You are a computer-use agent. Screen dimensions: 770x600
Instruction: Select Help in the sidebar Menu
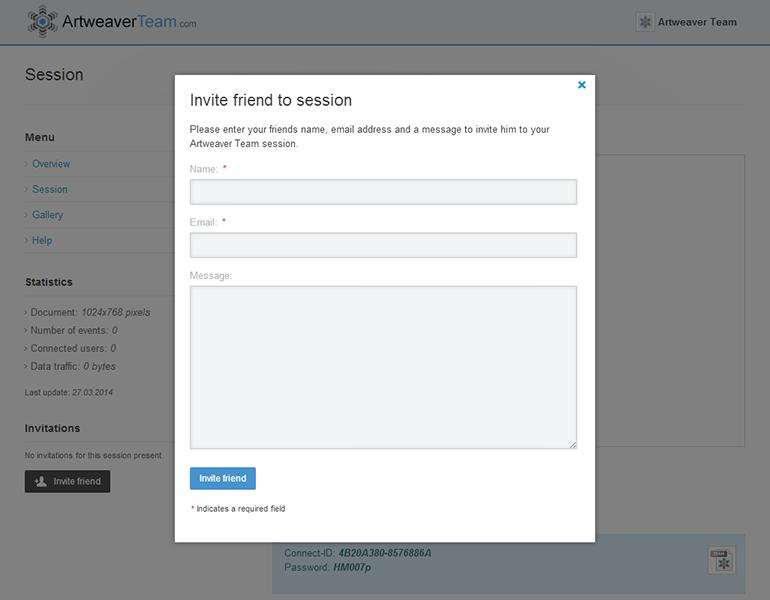[42, 240]
